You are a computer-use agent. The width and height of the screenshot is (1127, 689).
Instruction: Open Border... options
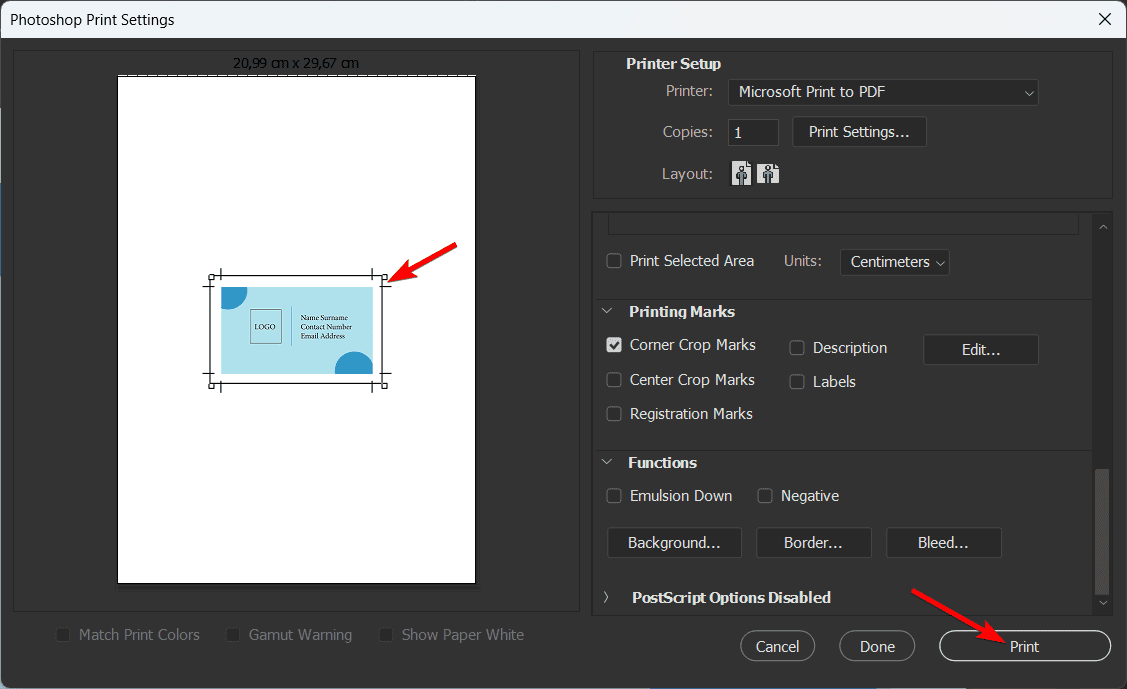[x=814, y=542]
